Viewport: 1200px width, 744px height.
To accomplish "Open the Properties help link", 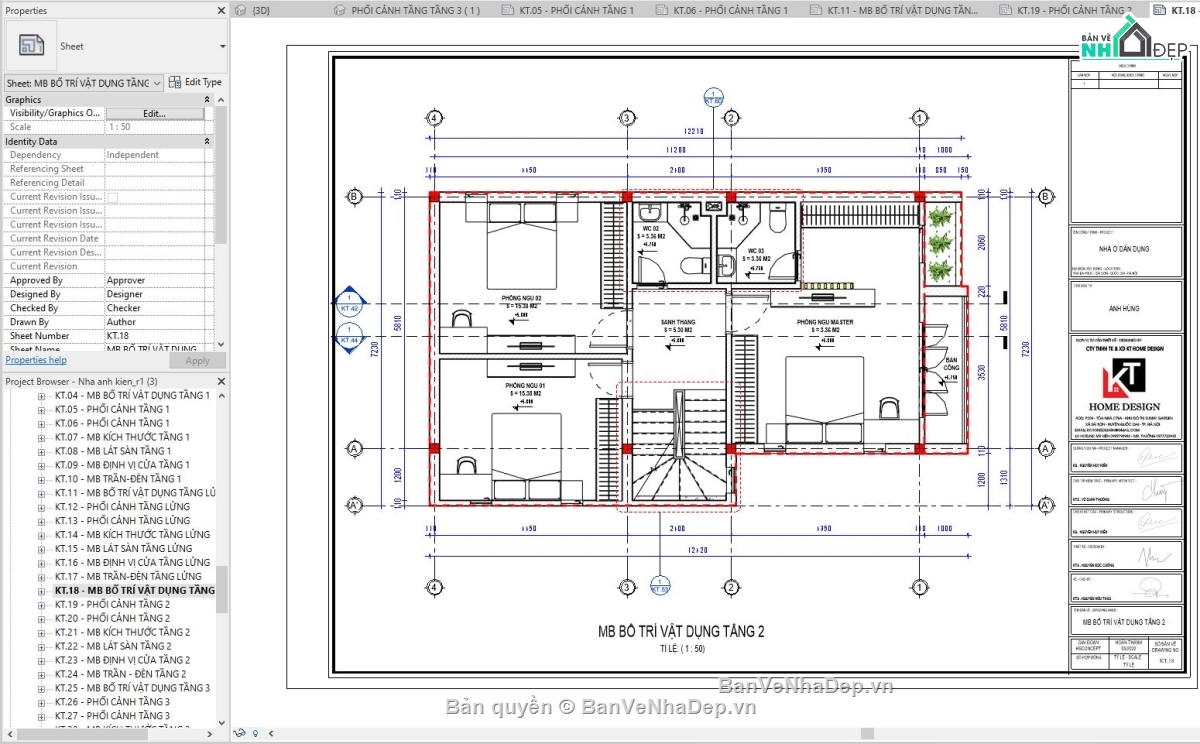I will tap(36, 360).
